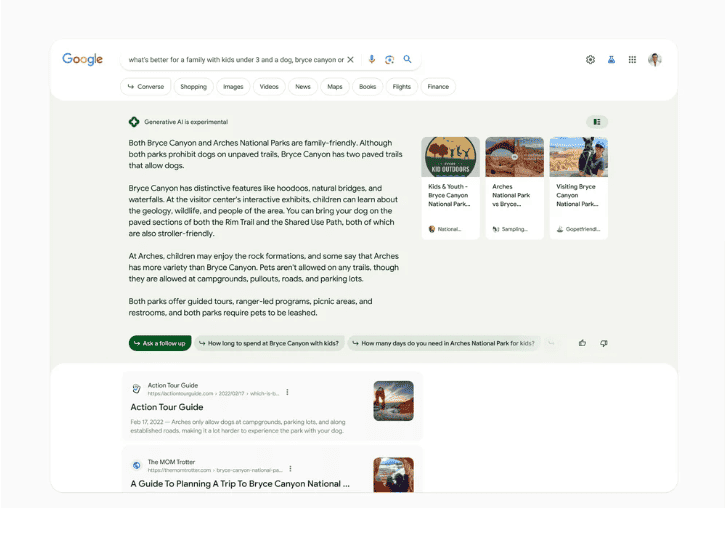This screenshot has width=725, height=540.
Task: Open The MOM Trotter result thumbnail
Action: 393,475
